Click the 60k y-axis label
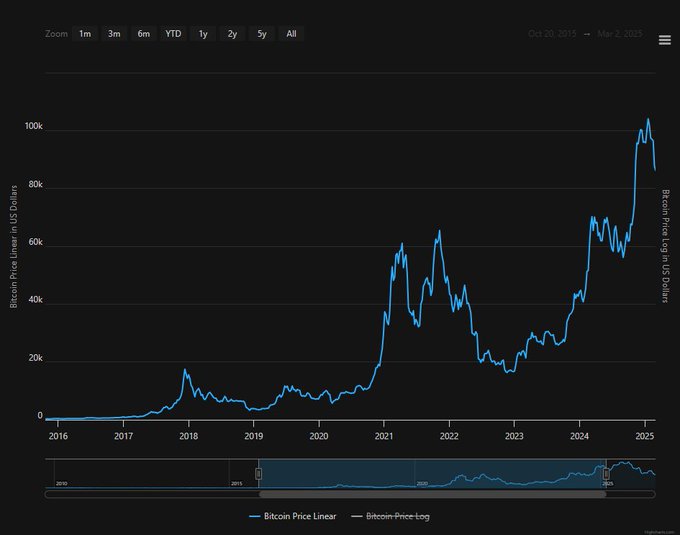The width and height of the screenshot is (680, 535). point(36,242)
